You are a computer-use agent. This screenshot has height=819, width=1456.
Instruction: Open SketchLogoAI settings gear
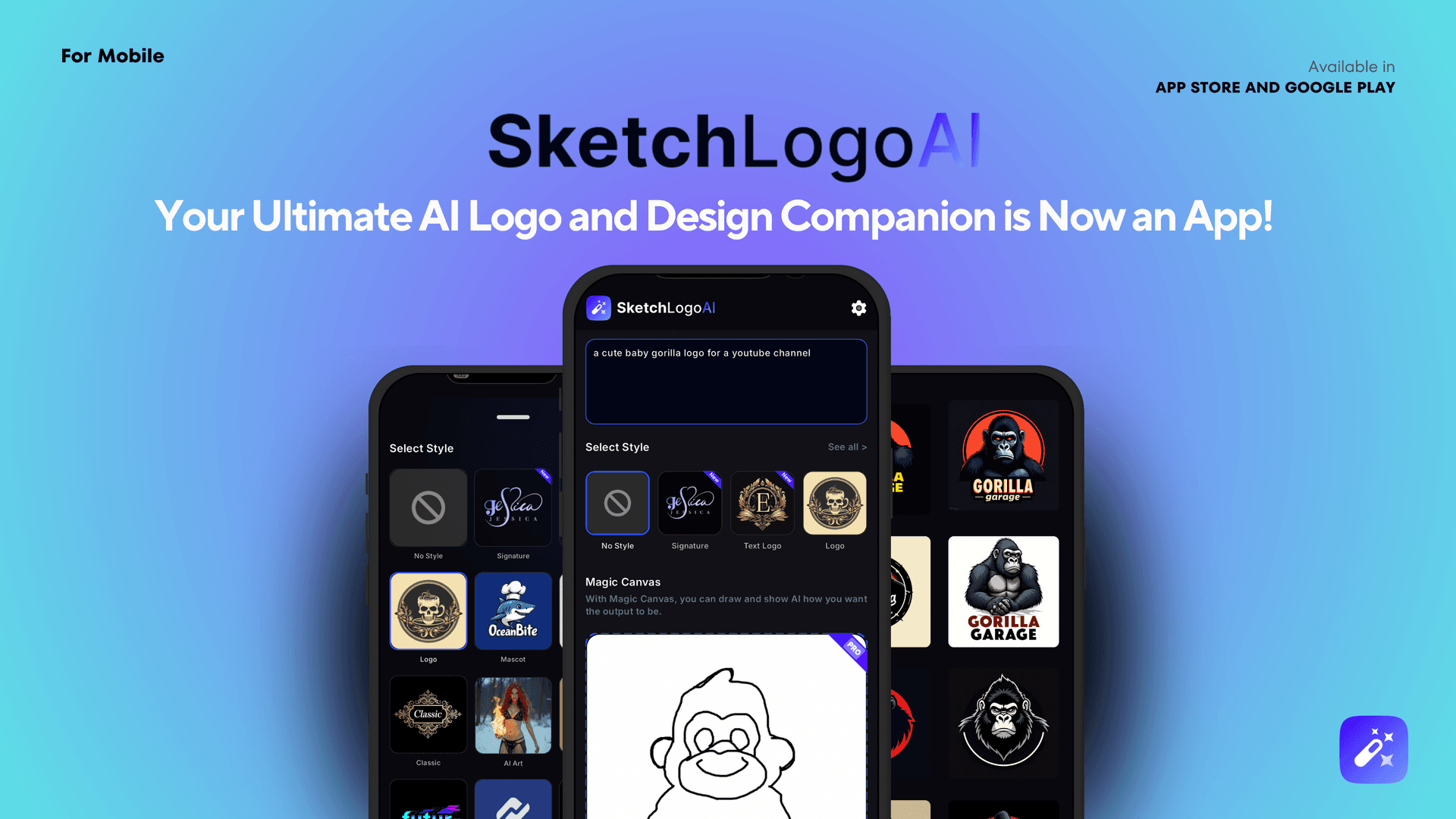(x=857, y=307)
